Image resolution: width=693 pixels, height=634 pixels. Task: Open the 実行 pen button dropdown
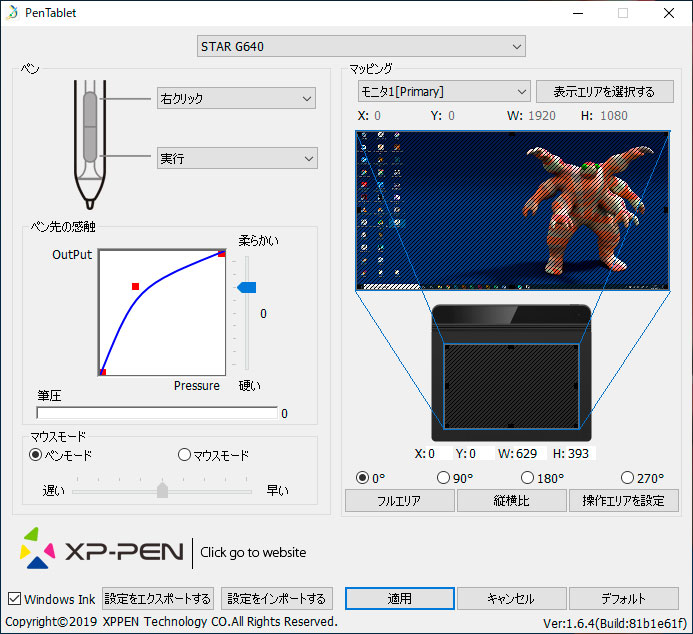(237, 158)
